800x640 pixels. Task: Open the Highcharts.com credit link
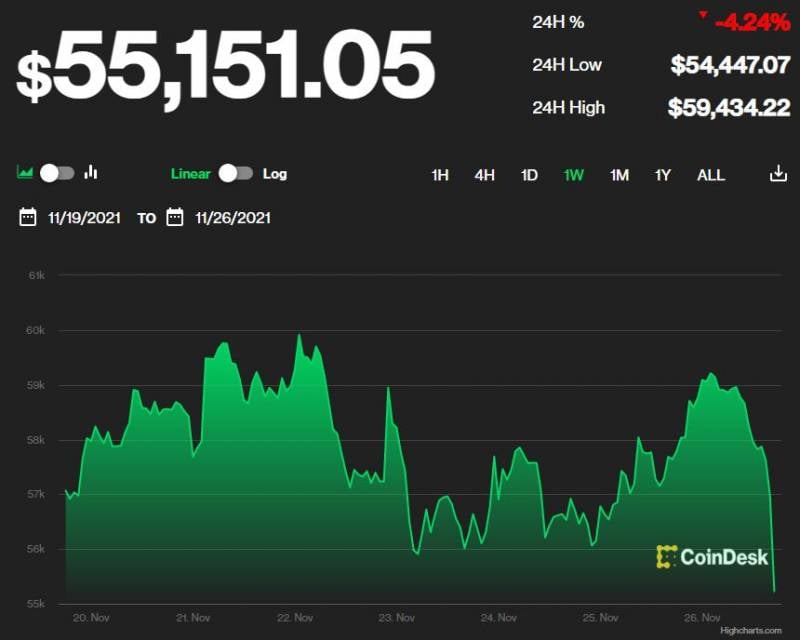tap(751, 631)
